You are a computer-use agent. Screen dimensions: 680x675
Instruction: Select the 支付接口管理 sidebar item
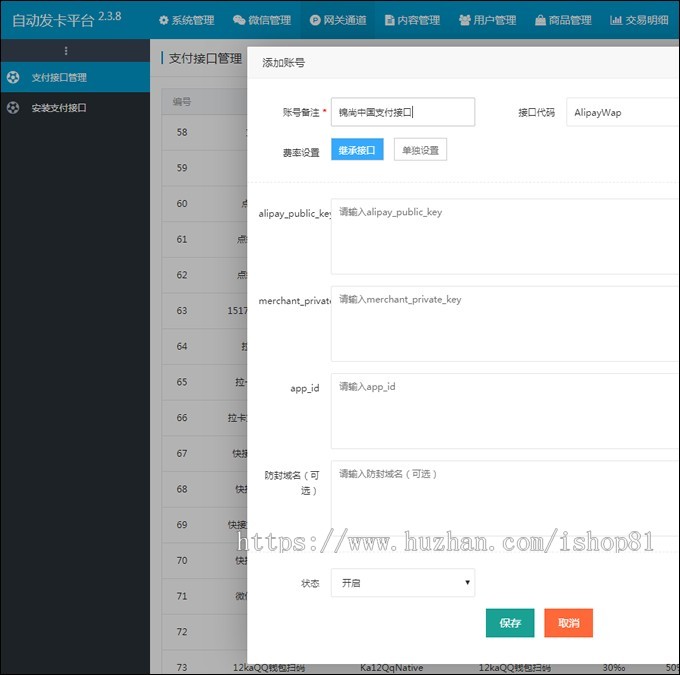[x=75, y=77]
